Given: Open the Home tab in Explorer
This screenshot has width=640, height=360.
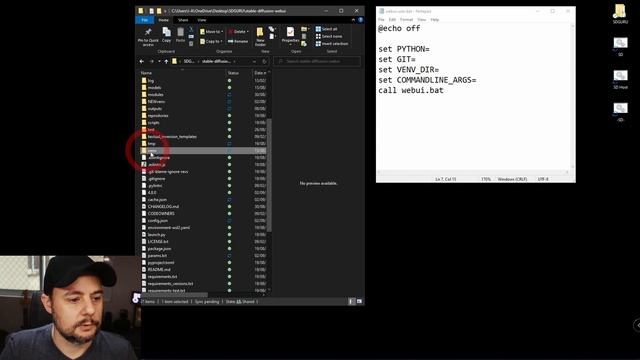Looking at the screenshot, I should point(163,20).
